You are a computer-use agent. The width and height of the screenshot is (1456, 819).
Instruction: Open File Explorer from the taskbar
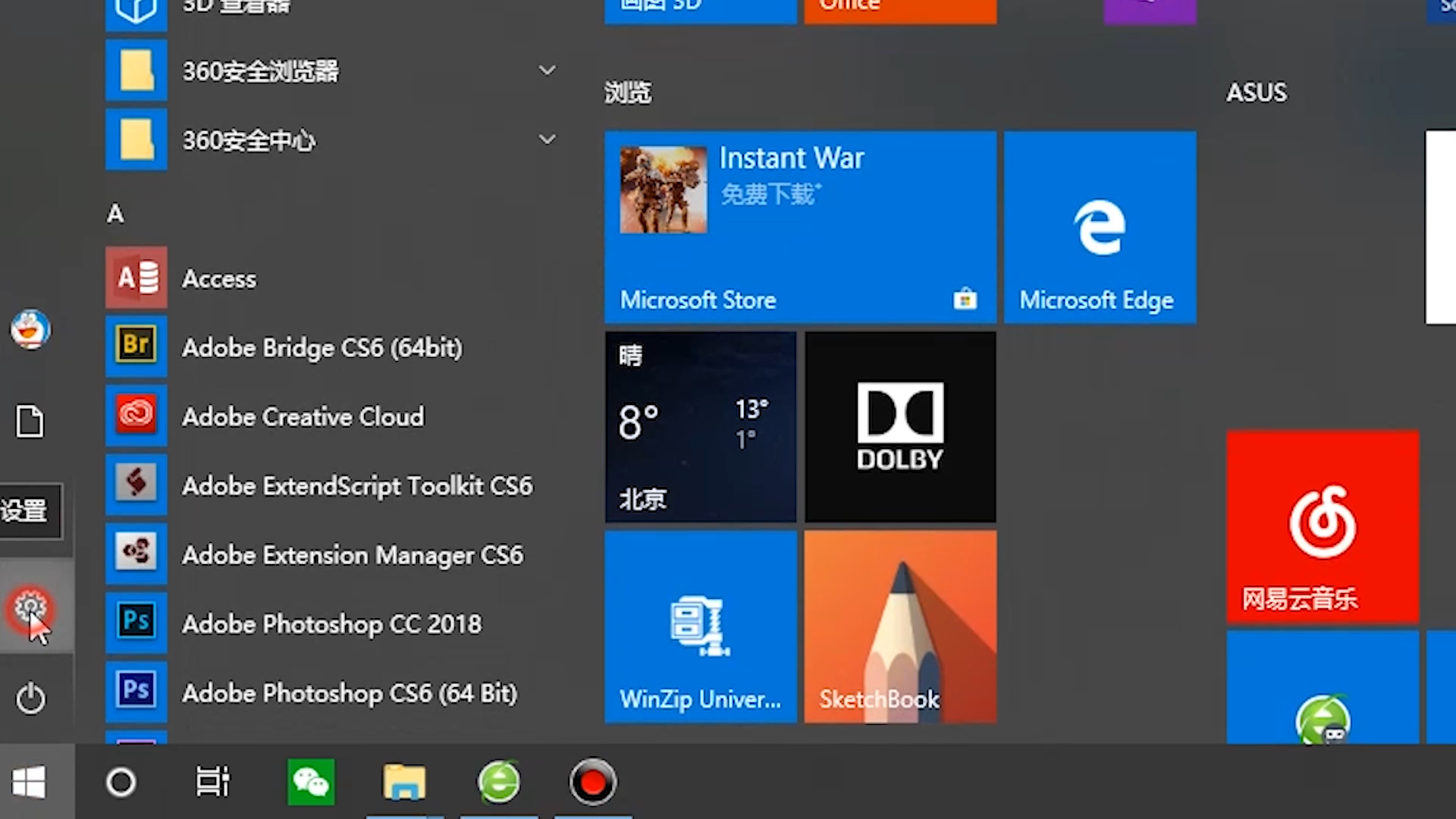404,782
